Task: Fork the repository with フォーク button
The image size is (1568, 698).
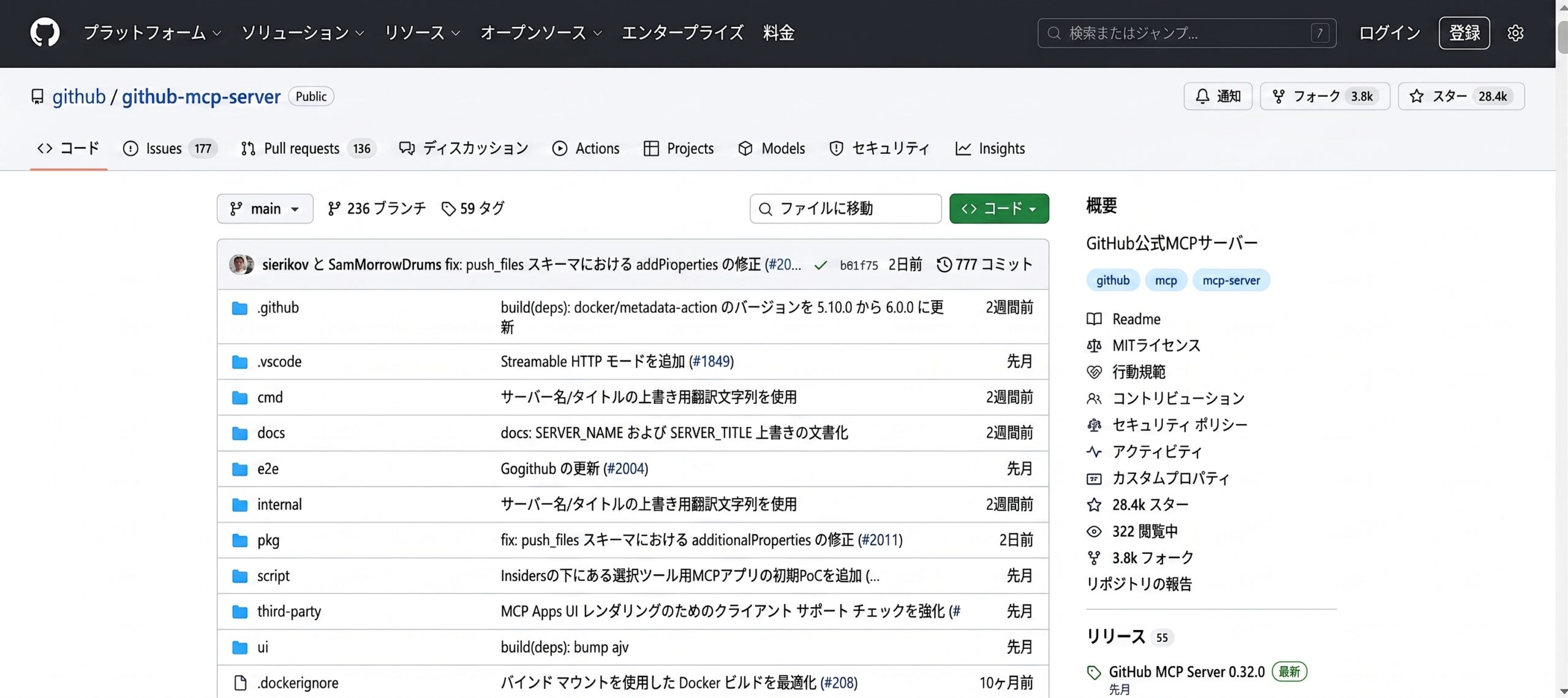Action: (x=1325, y=96)
